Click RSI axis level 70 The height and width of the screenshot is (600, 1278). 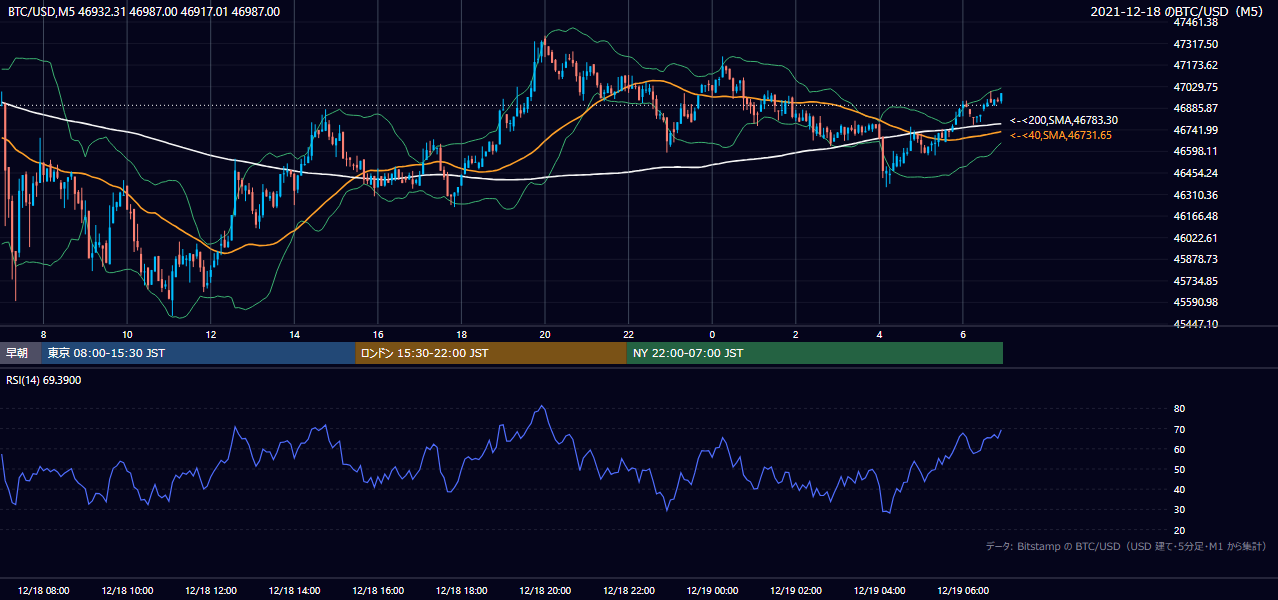coord(1179,429)
